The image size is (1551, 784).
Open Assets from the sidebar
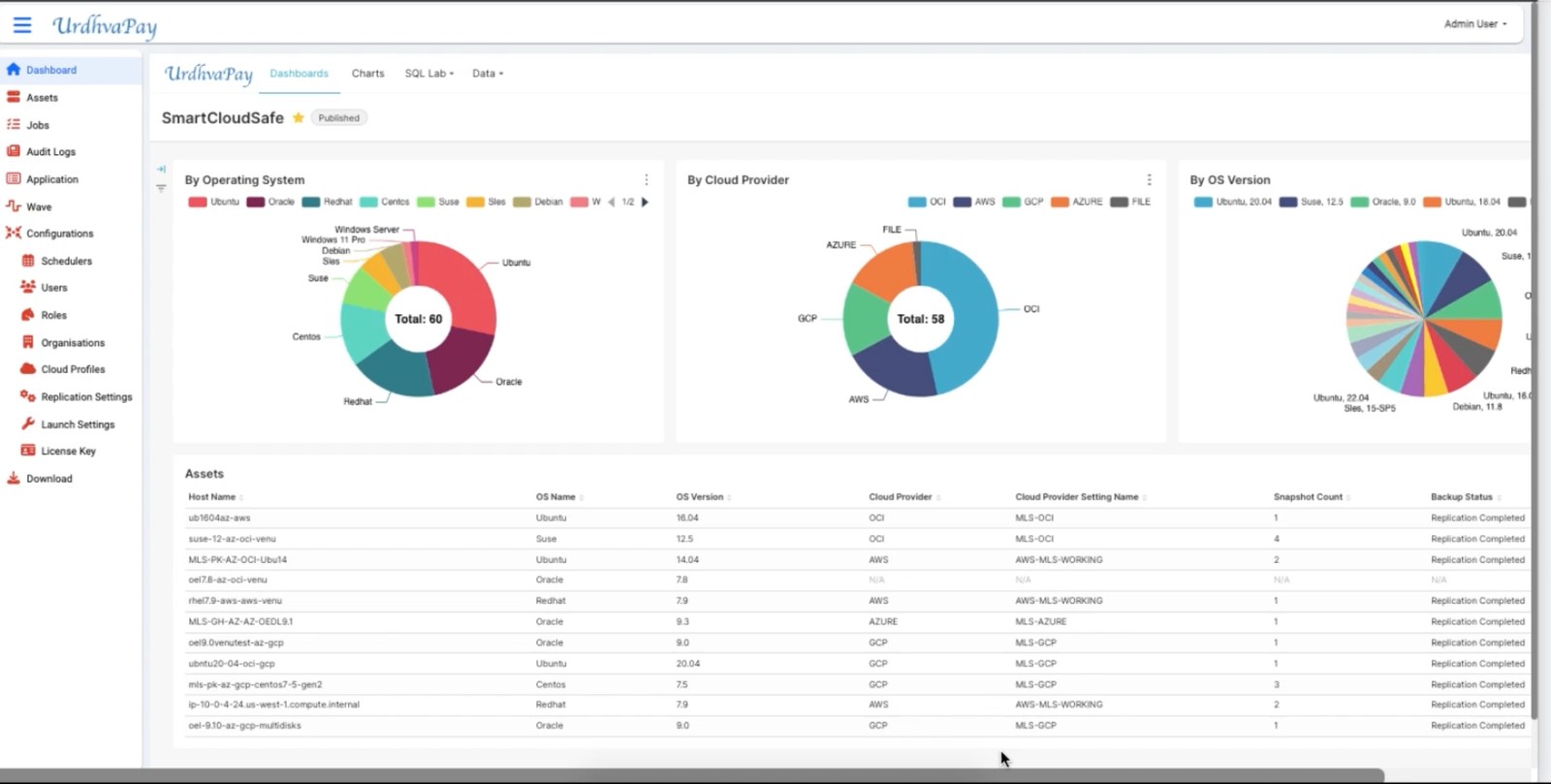[x=42, y=98]
